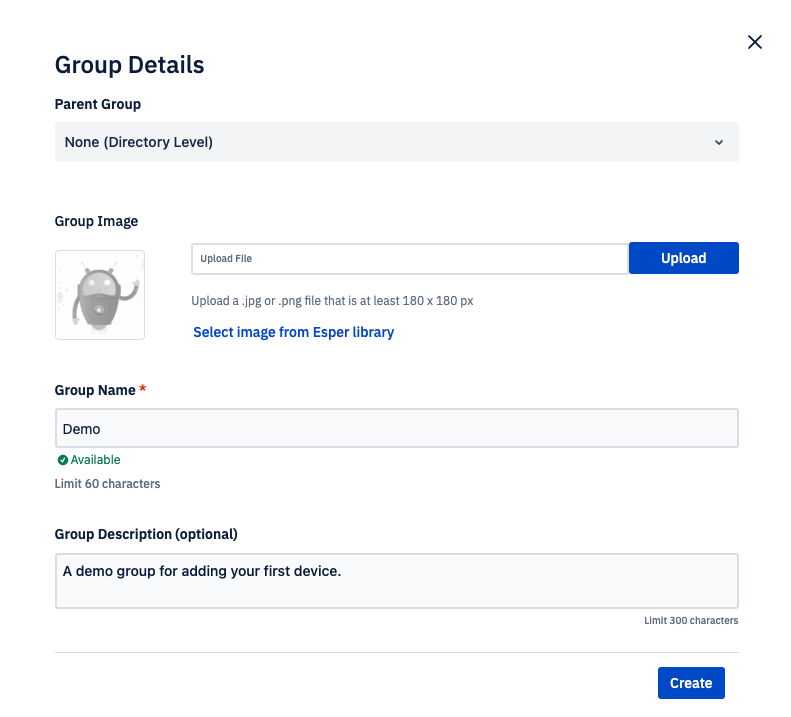Image resolution: width=791 pixels, height=717 pixels.
Task: Click into the Group Description text area
Action: pos(397,581)
